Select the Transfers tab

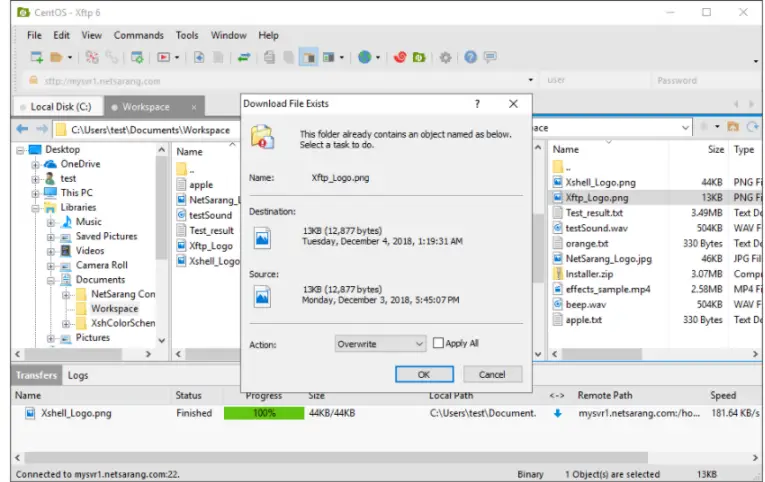(36, 375)
